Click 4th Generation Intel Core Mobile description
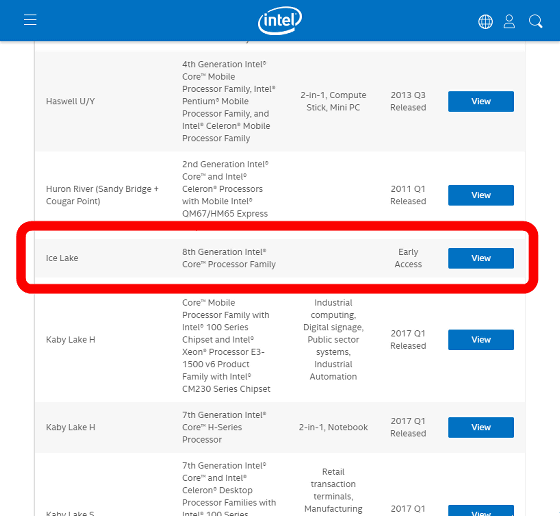The width and height of the screenshot is (560, 516). point(229,101)
